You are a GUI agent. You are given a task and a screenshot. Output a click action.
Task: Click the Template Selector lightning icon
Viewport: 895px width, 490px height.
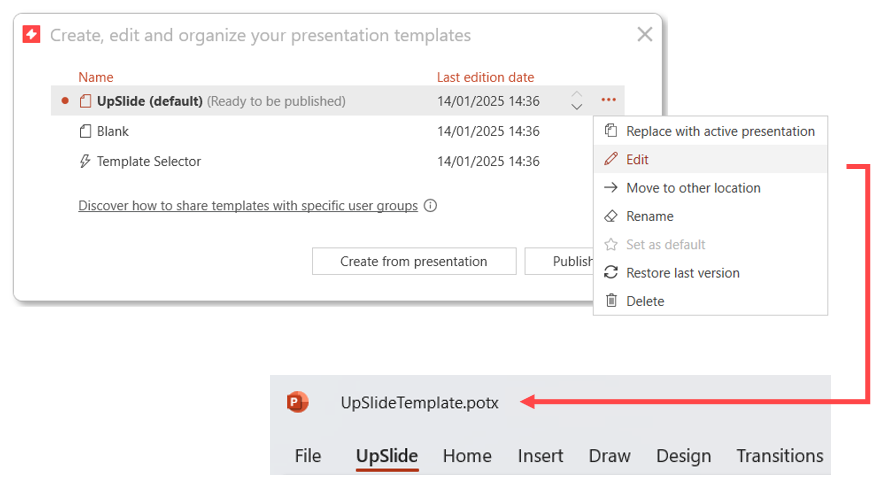[85, 161]
